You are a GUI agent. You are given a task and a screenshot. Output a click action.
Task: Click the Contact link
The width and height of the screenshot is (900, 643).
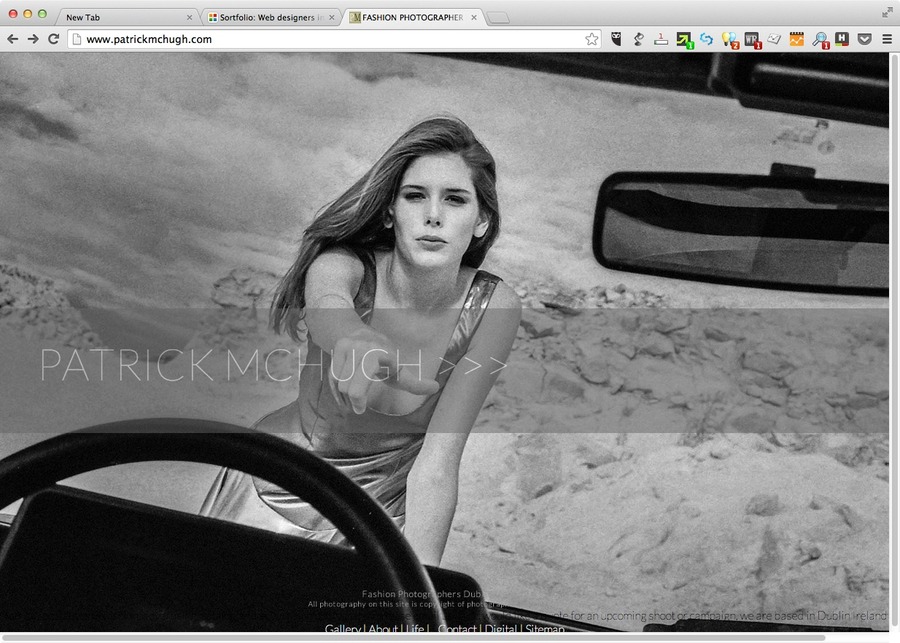[458, 629]
